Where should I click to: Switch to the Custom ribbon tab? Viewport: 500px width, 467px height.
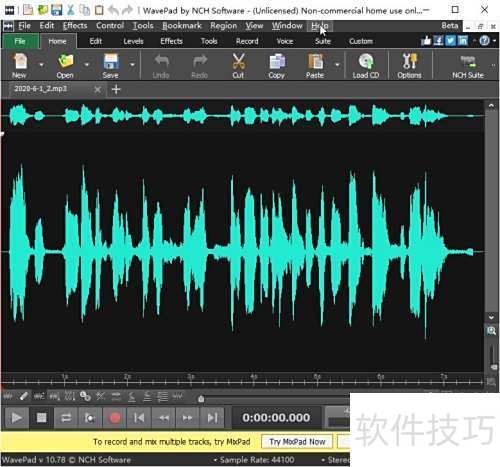click(361, 41)
